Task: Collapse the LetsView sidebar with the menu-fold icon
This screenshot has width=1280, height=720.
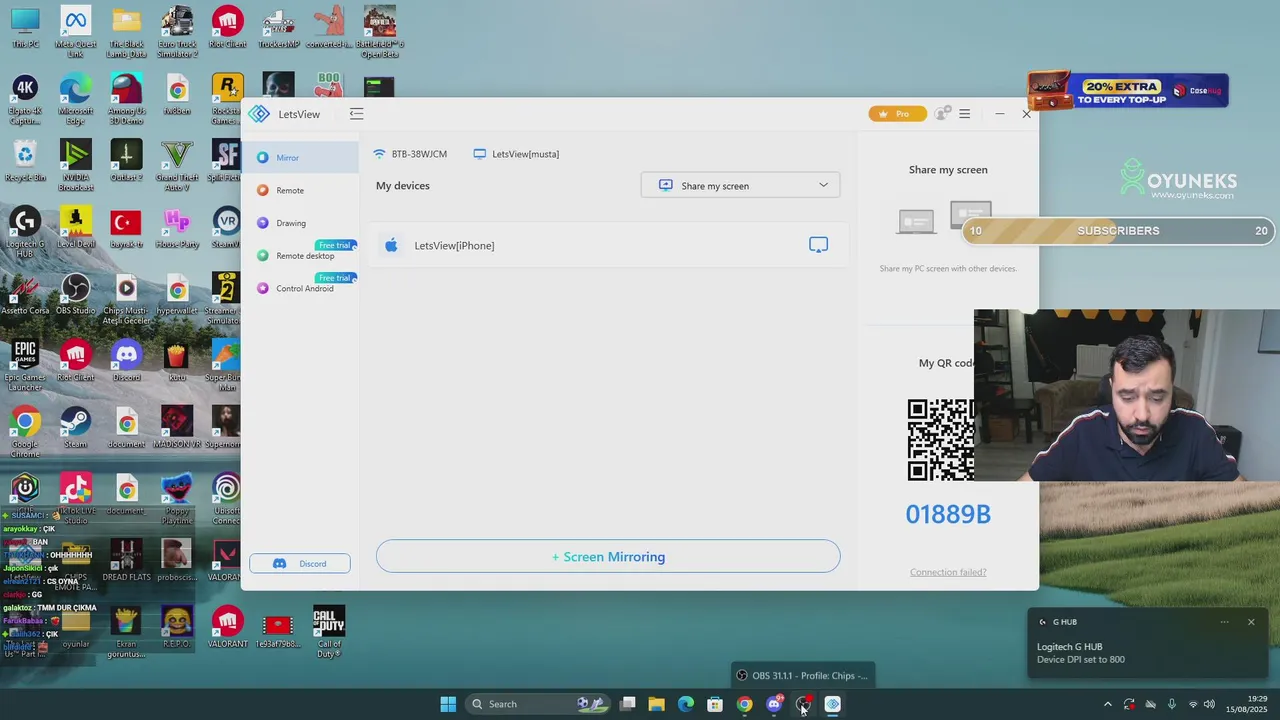Action: (x=356, y=114)
